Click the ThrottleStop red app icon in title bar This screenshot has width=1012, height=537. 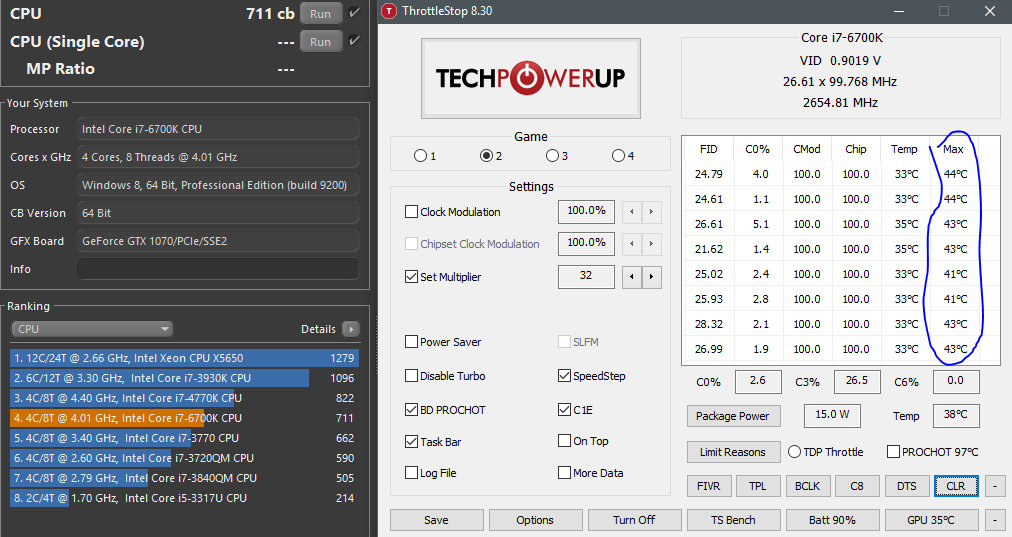click(389, 11)
